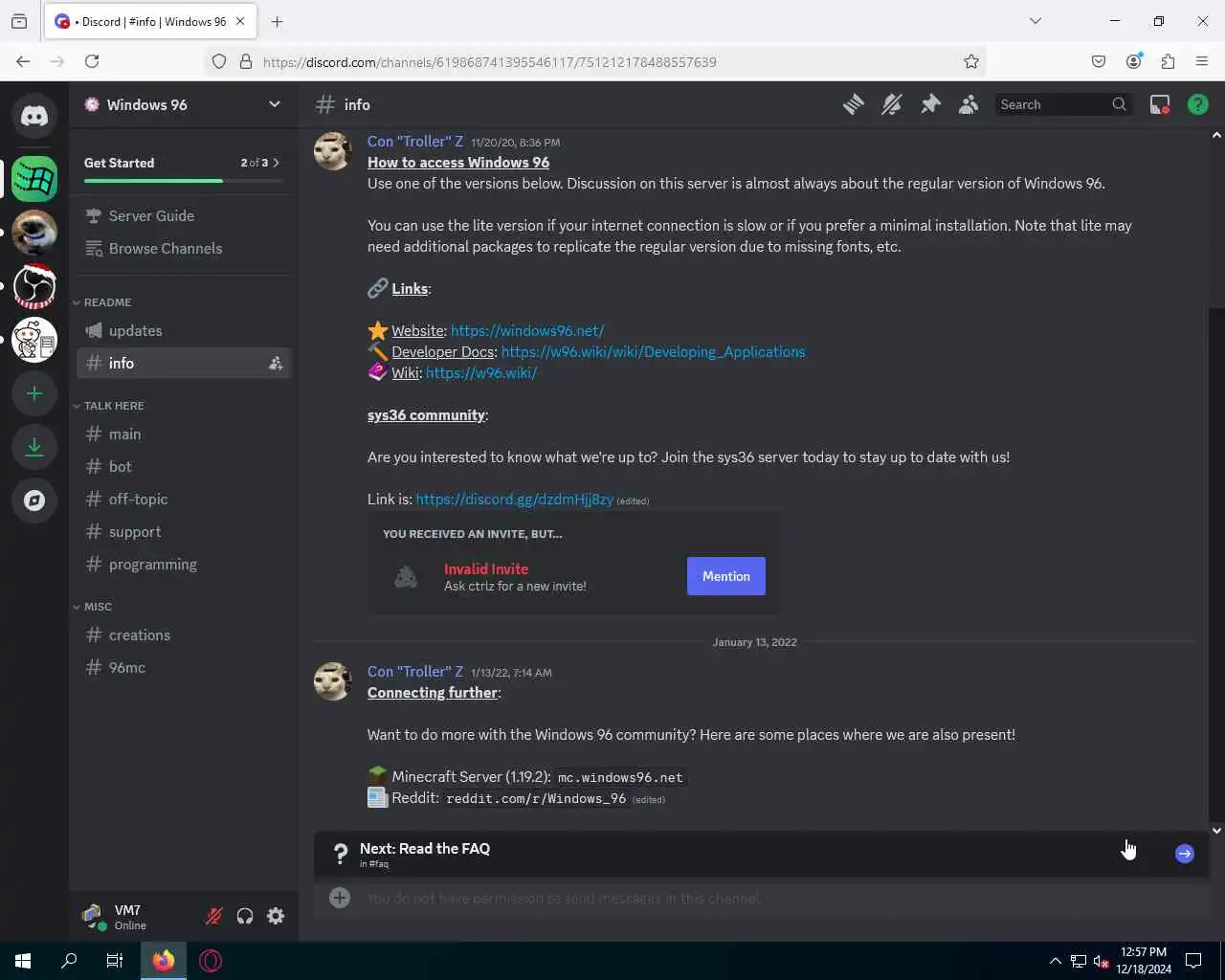Open Firefox account profile icon
Image resolution: width=1225 pixels, height=980 pixels.
[1134, 61]
